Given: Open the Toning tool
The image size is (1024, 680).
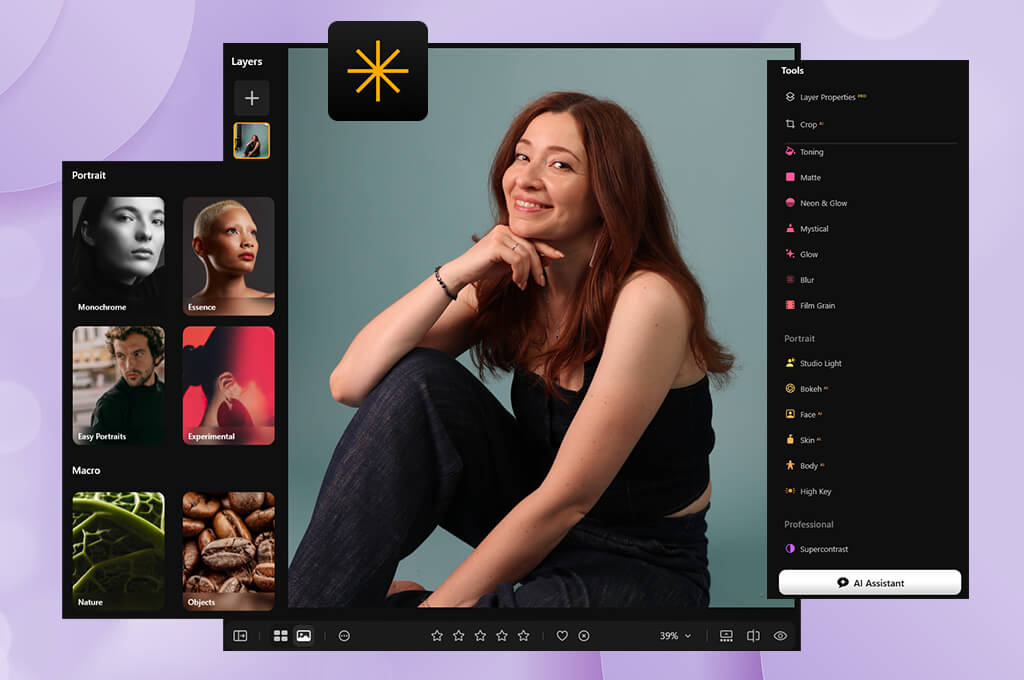Looking at the screenshot, I should pyautogui.click(x=804, y=152).
